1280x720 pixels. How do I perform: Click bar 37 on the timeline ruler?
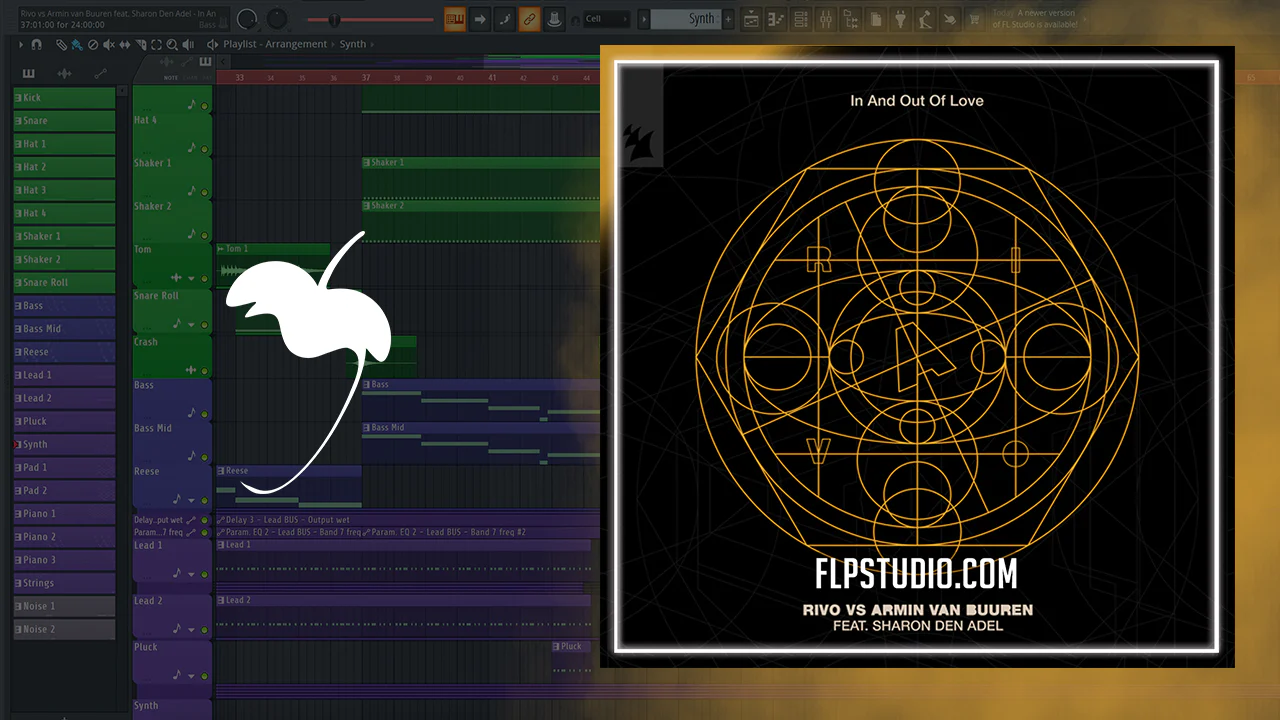[x=367, y=77]
